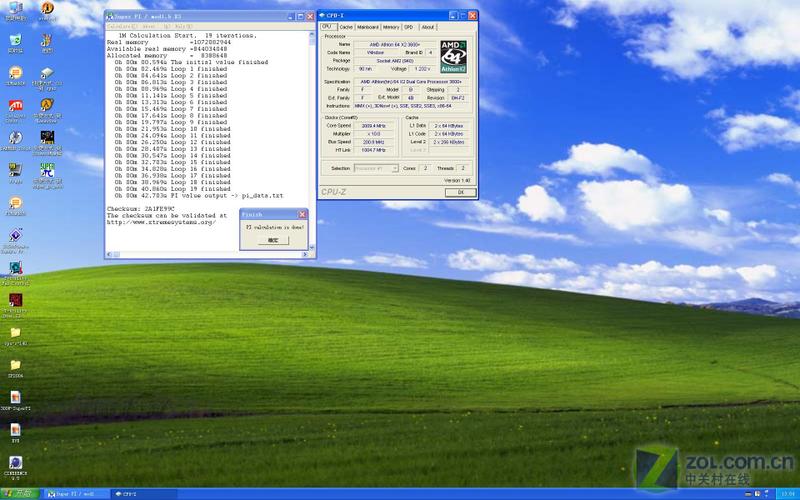Switch to the CPU-Z taskbar button

point(144,494)
